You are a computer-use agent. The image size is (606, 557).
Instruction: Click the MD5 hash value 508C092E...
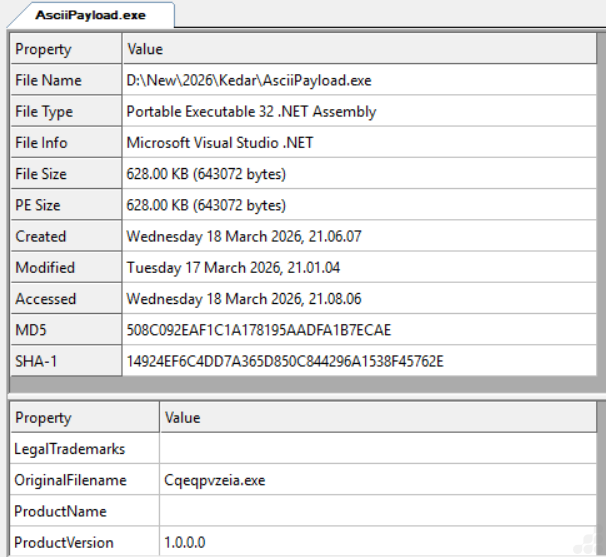click(258, 330)
